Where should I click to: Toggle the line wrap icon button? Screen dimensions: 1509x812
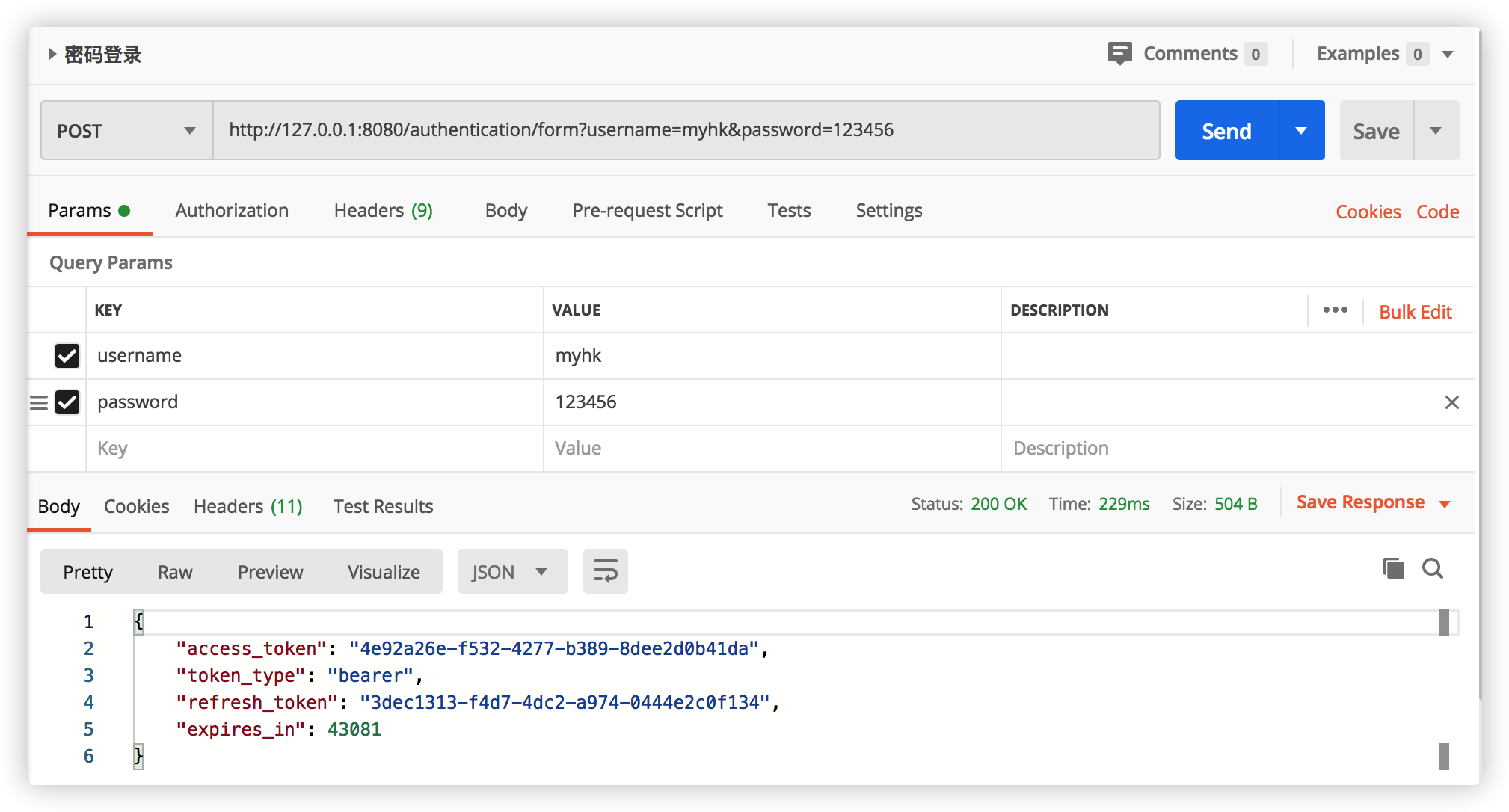605,571
